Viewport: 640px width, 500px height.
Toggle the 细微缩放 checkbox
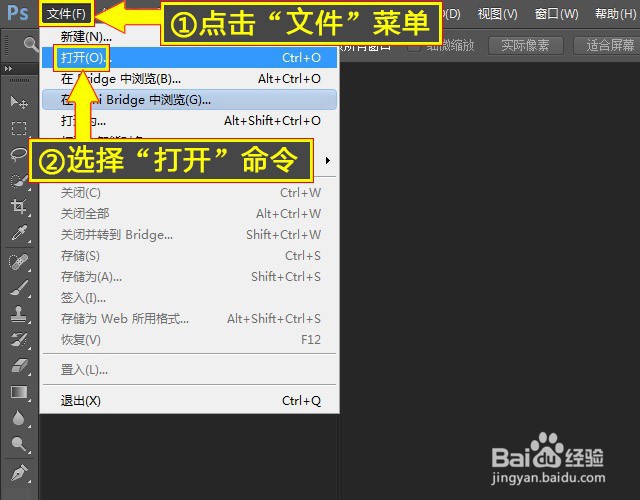[x=414, y=46]
